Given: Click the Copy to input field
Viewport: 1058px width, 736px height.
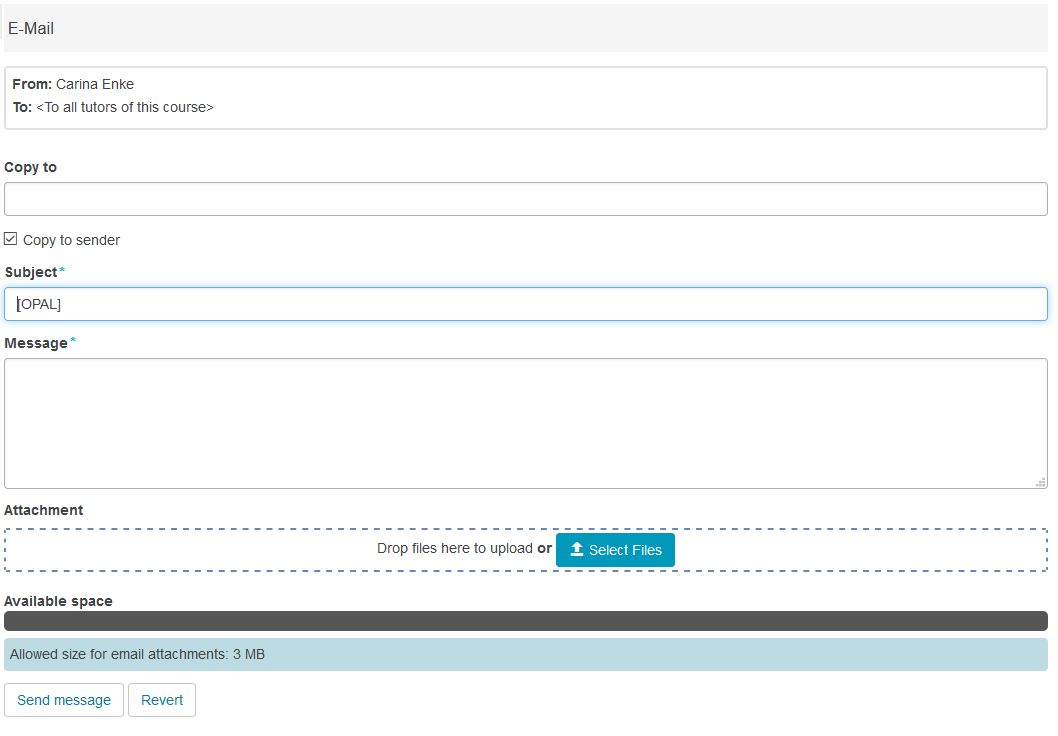Looking at the screenshot, I should pos(526,199).
